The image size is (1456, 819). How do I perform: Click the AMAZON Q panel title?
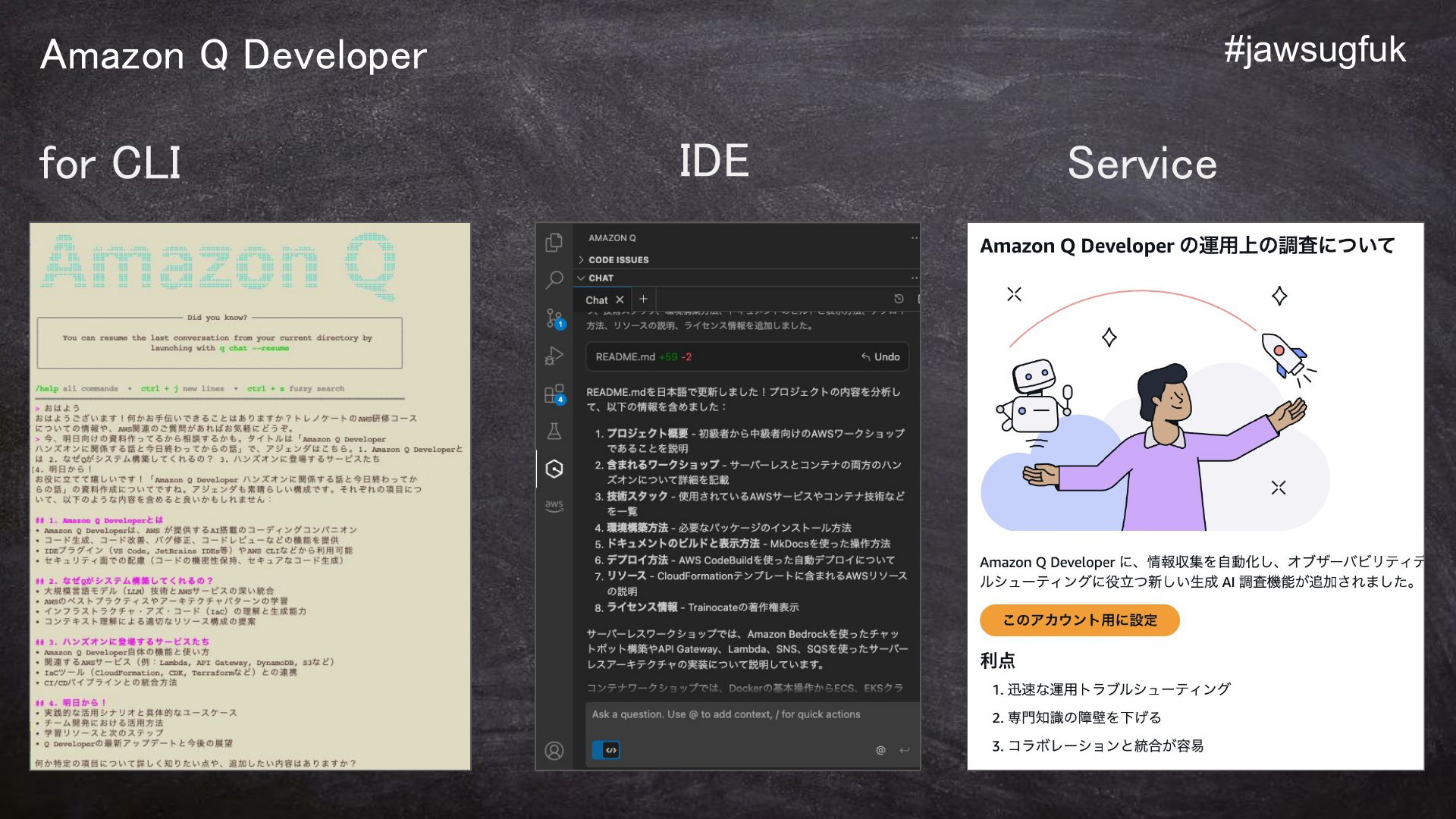(612, 238)
